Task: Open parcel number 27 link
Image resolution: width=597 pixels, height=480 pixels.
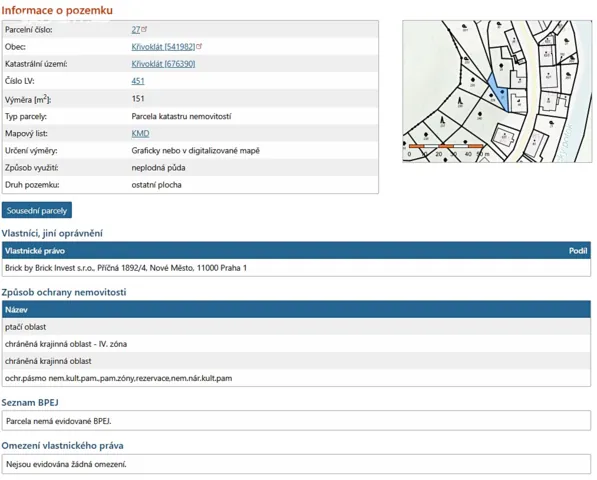Action: pos(136,30)
